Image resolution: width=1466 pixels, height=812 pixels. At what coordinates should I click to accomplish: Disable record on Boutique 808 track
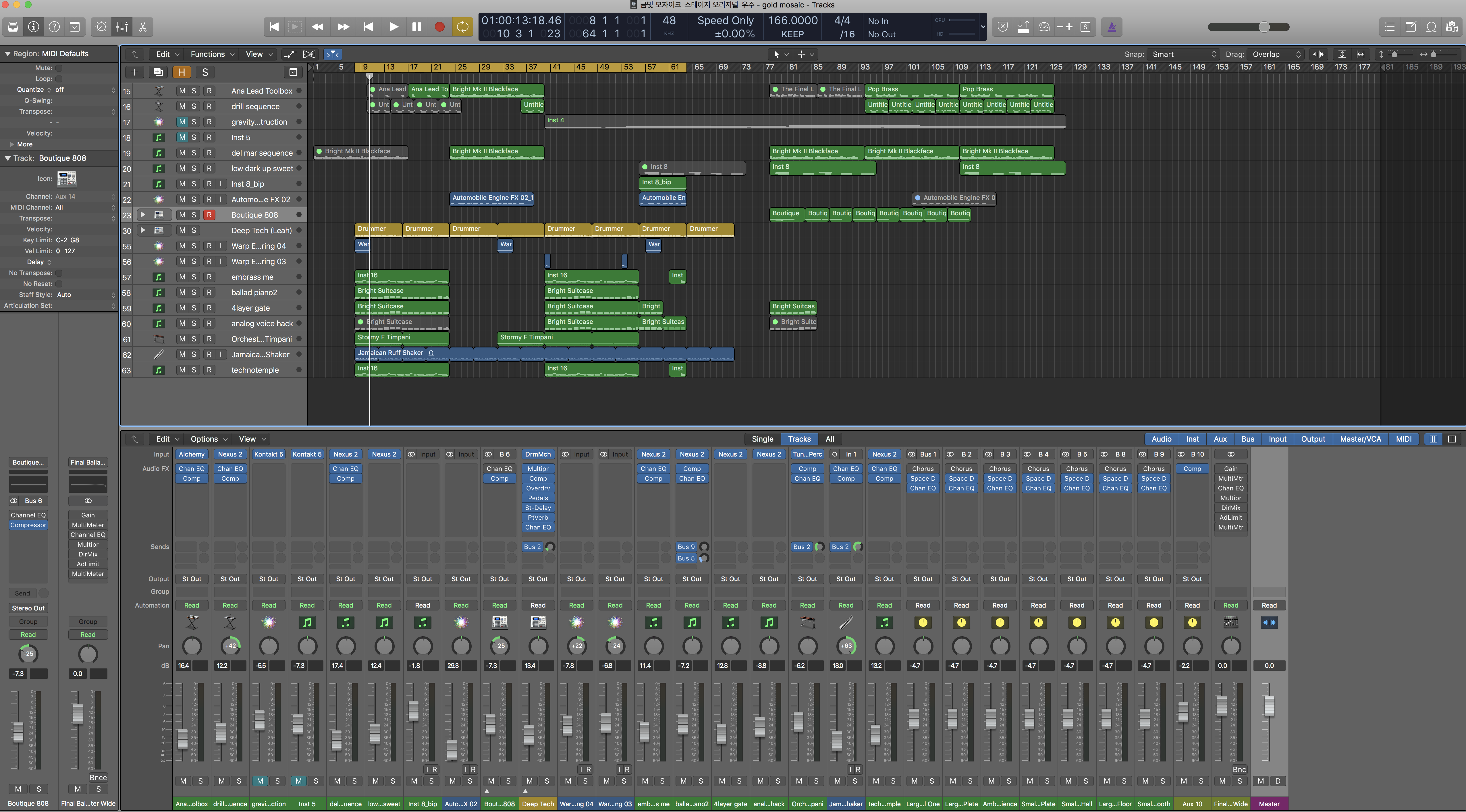[x=209, y=215]
